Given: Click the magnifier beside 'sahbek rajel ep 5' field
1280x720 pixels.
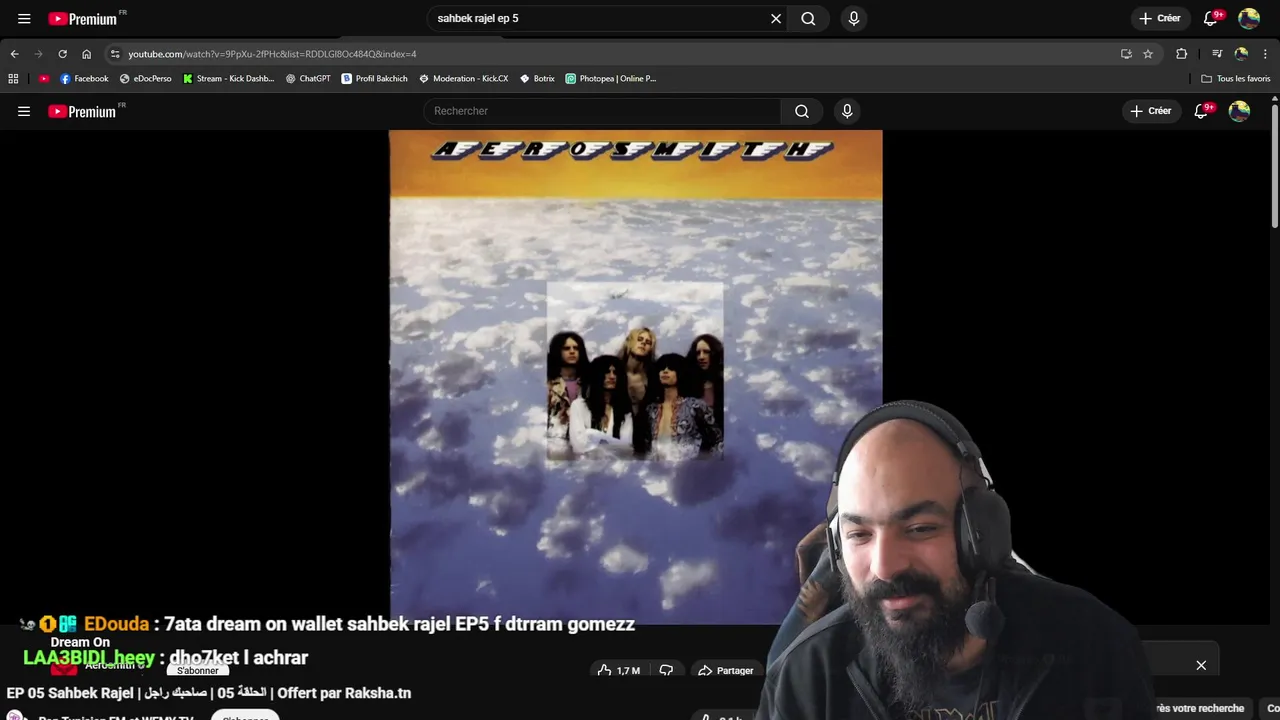Looking at the screenshot, I should click(808, 18).
